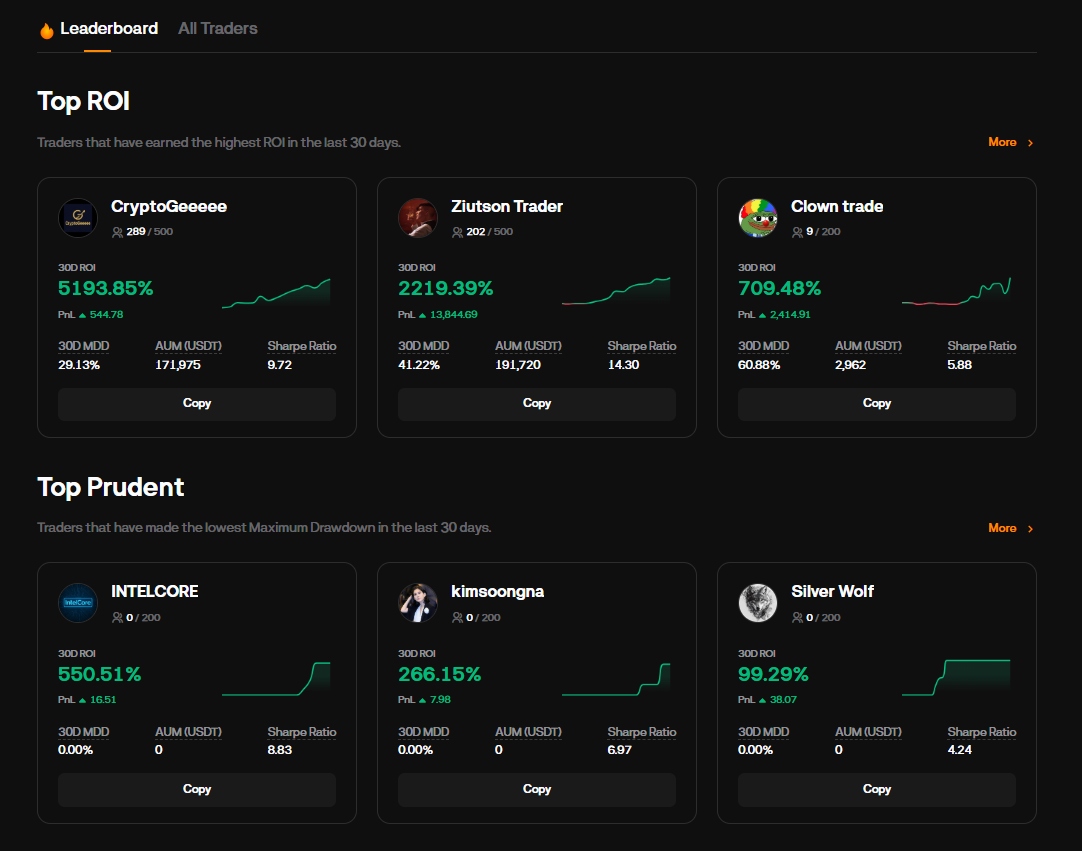Click PnL up-arrow on CryptoGeeeee card

pos(82,315)
